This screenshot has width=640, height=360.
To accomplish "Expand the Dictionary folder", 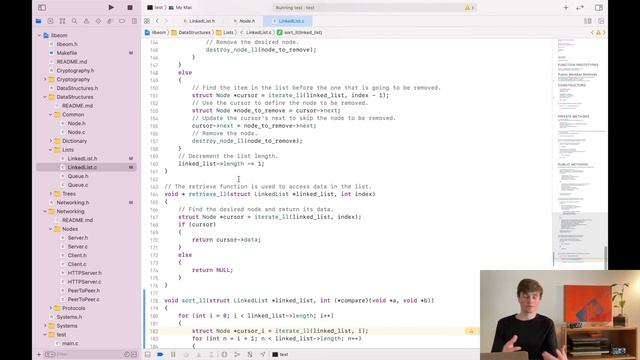I will click(x=51, y=141).
